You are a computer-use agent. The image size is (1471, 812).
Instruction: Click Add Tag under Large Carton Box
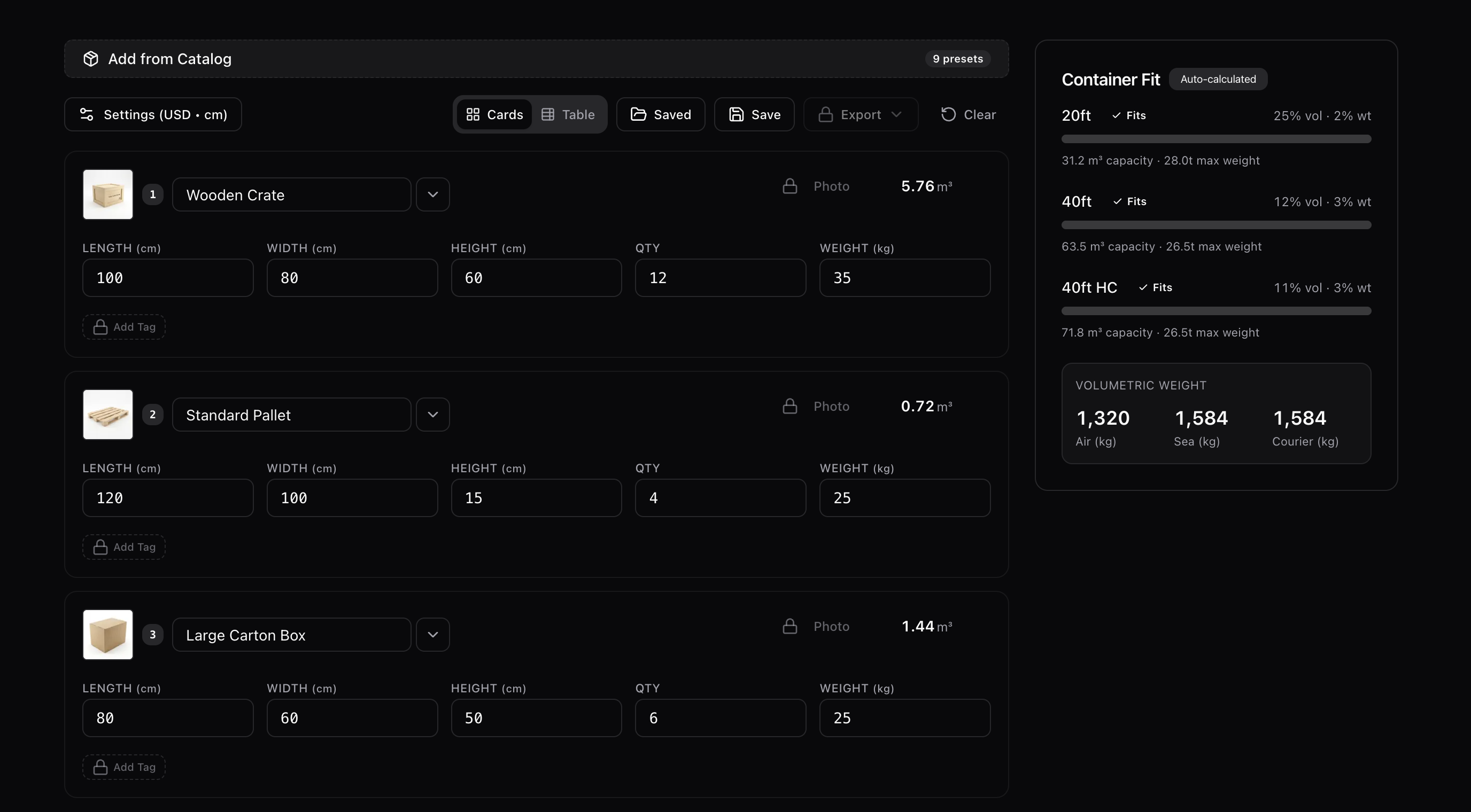pyautogui.click(x=123, y=767)
